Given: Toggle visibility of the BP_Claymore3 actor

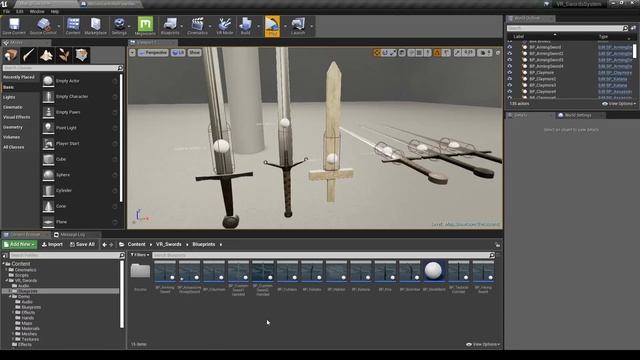Looking at the screenshot, I should click(x=509, y=85).
